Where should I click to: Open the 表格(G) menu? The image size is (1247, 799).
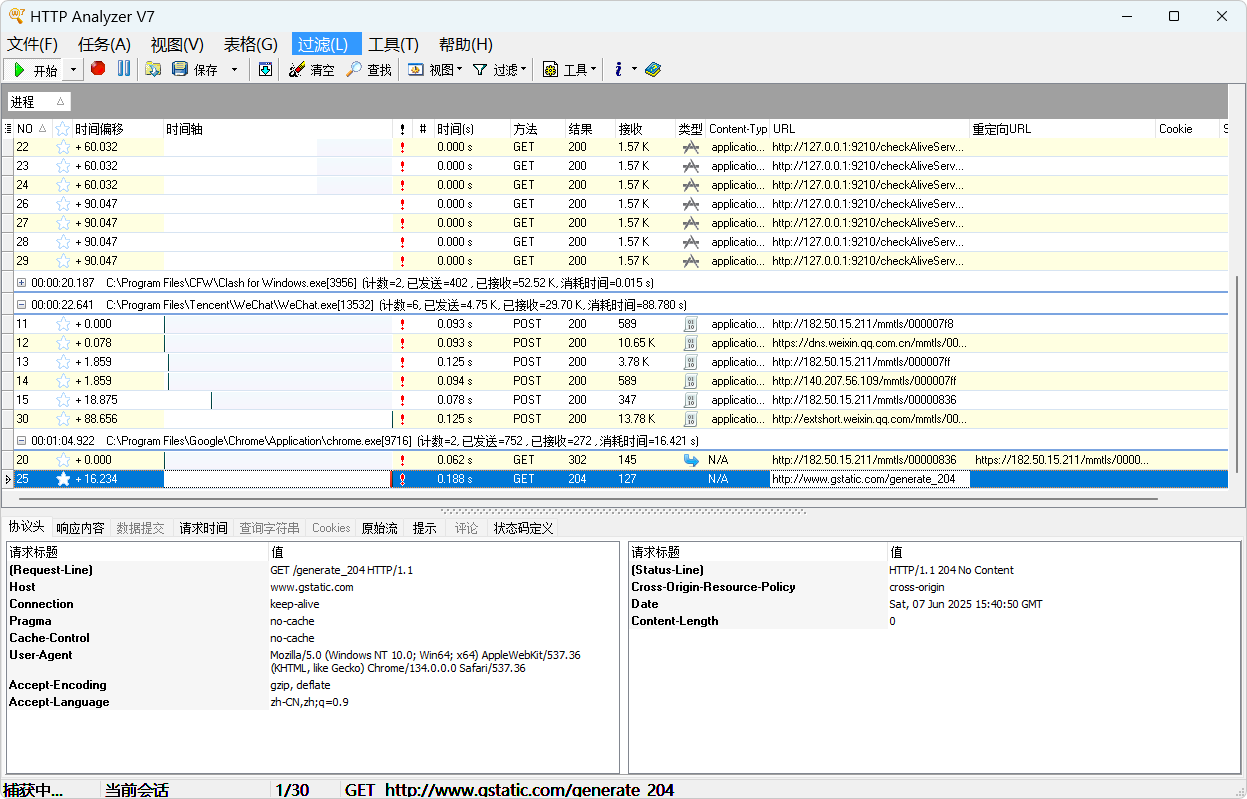pos(250,44)
